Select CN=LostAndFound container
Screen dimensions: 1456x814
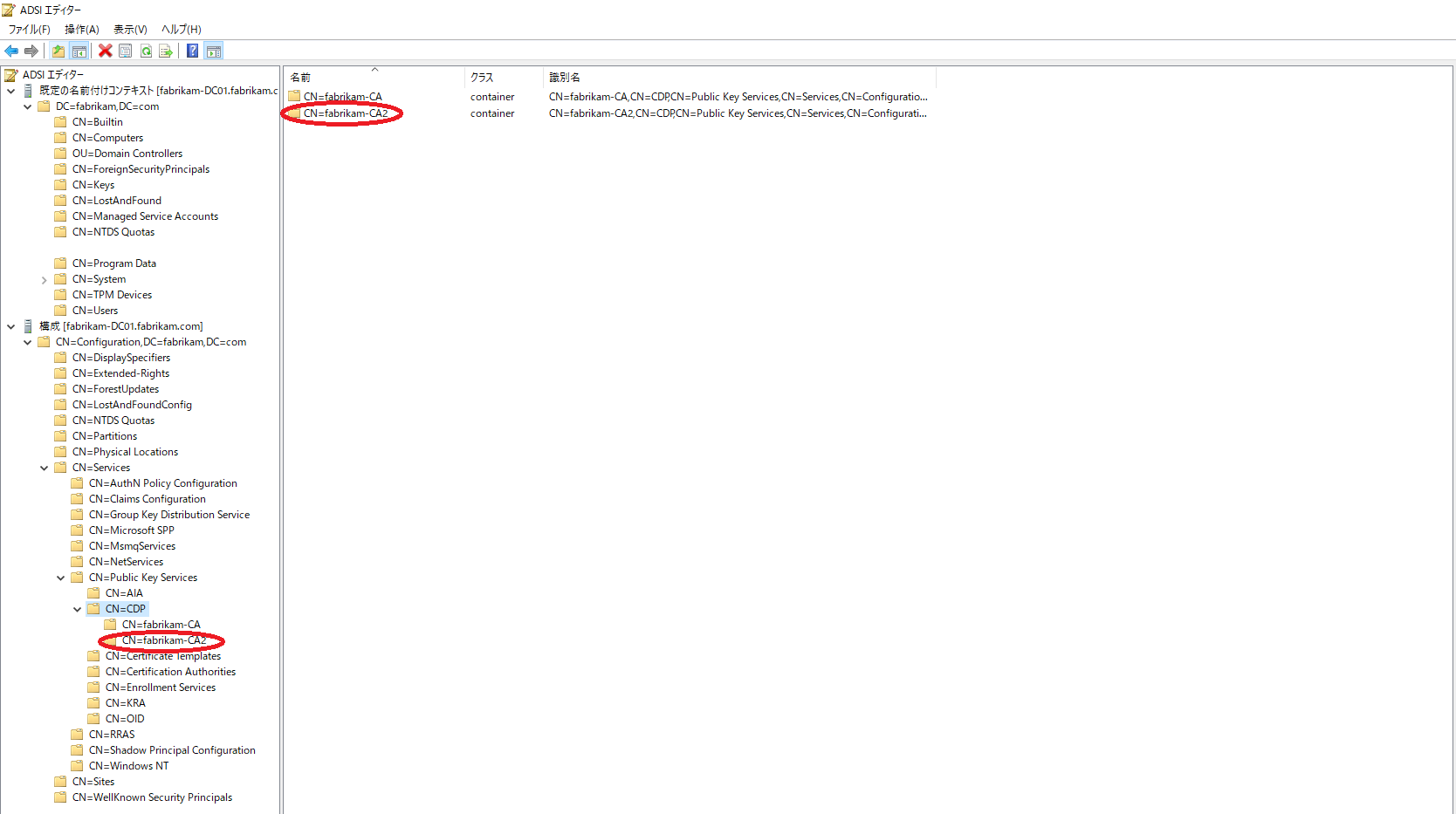117,201
